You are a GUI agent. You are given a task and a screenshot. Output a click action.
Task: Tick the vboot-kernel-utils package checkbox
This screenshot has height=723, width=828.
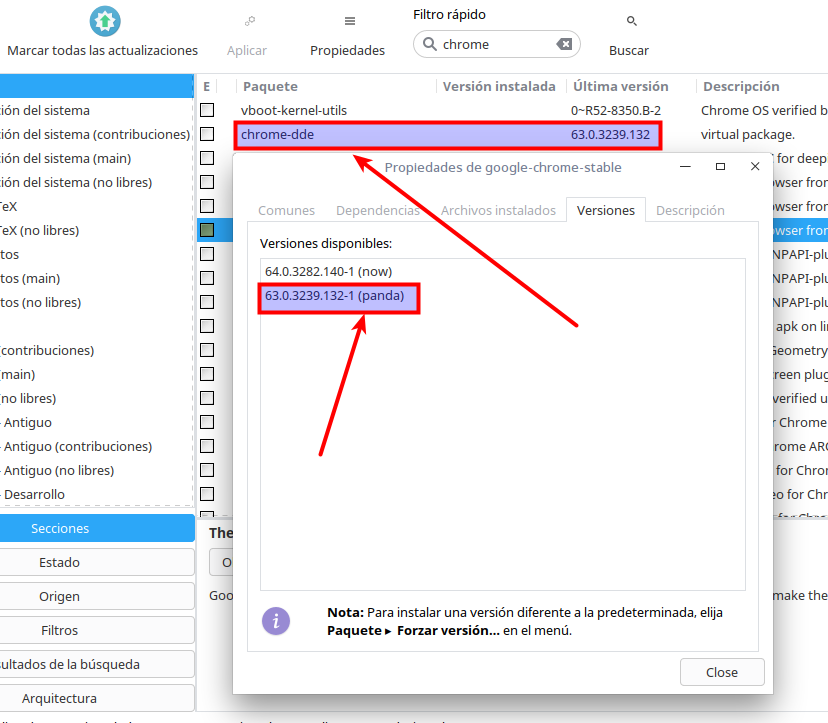coord(207,110)
